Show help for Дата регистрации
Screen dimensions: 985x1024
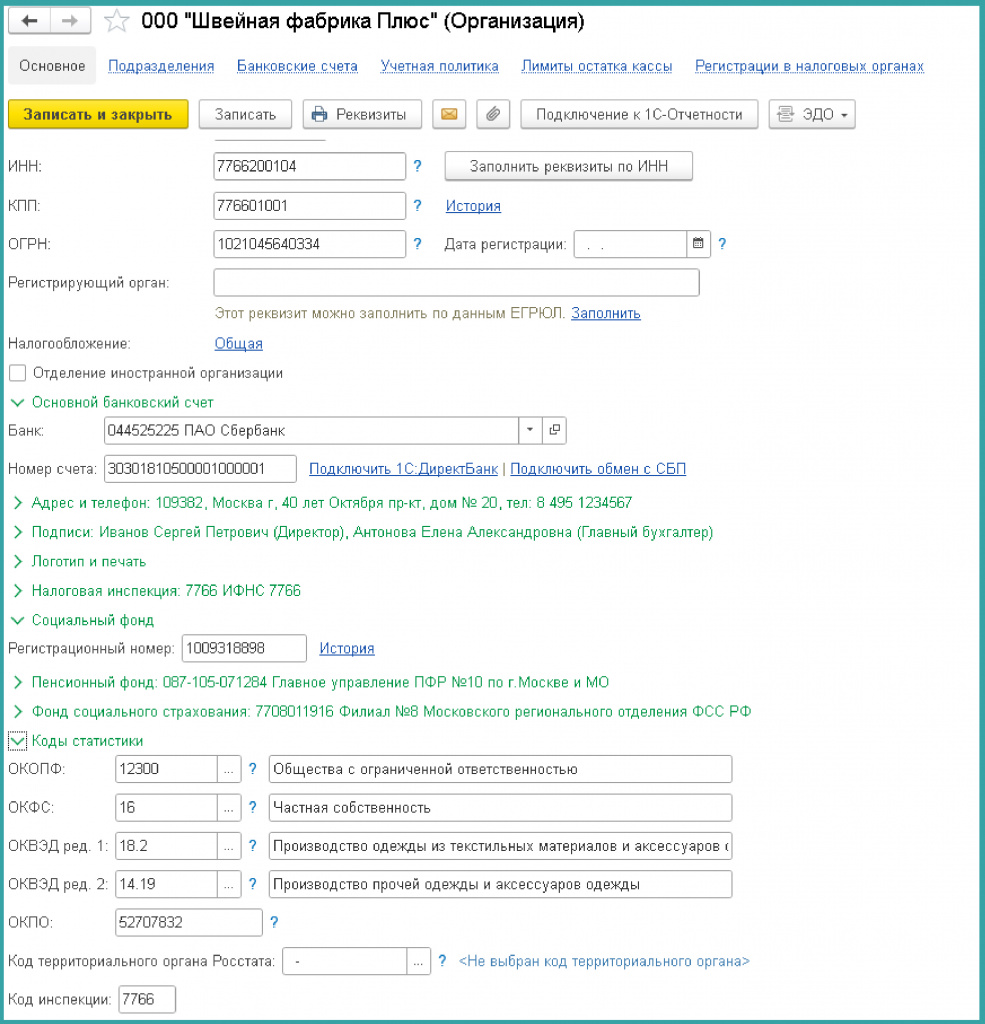click(x=722, y=244)
